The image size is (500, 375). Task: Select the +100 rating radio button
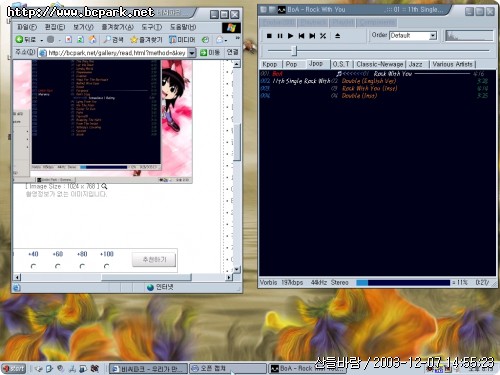pyautogui.click(x=106, y=266)
